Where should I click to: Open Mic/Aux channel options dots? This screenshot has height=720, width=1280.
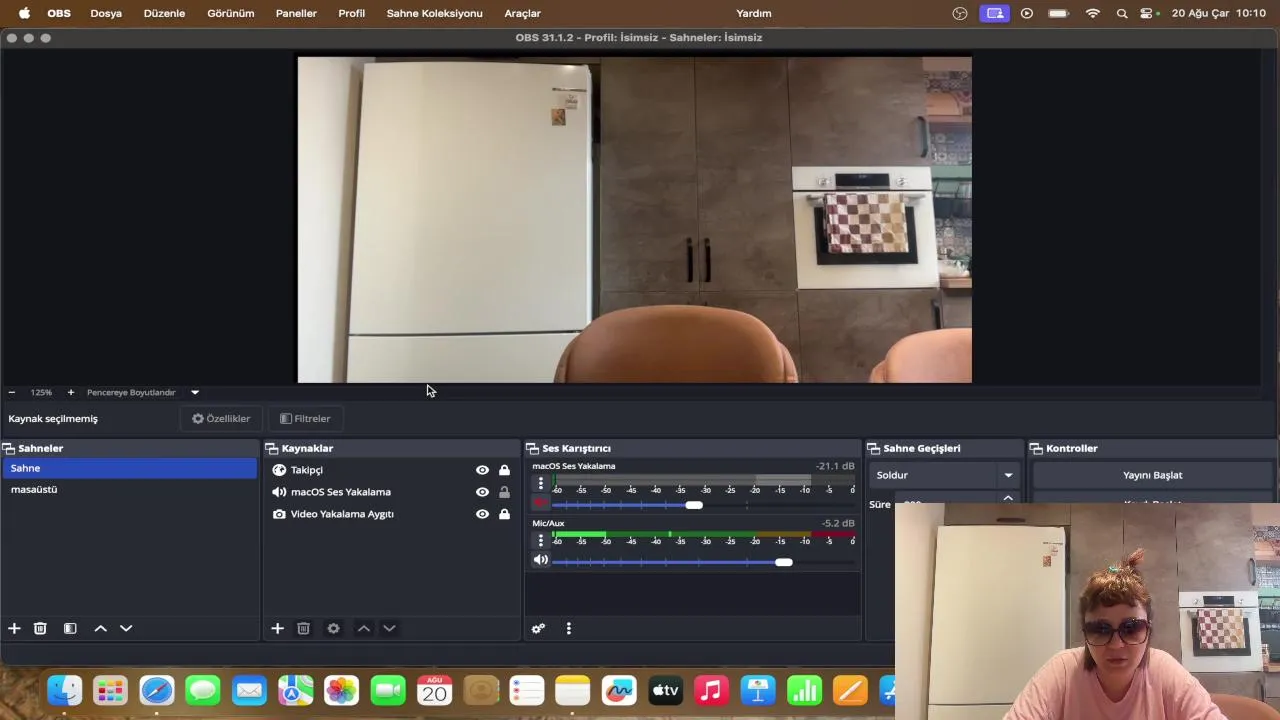pyautogui.click(x=541, y=541)
